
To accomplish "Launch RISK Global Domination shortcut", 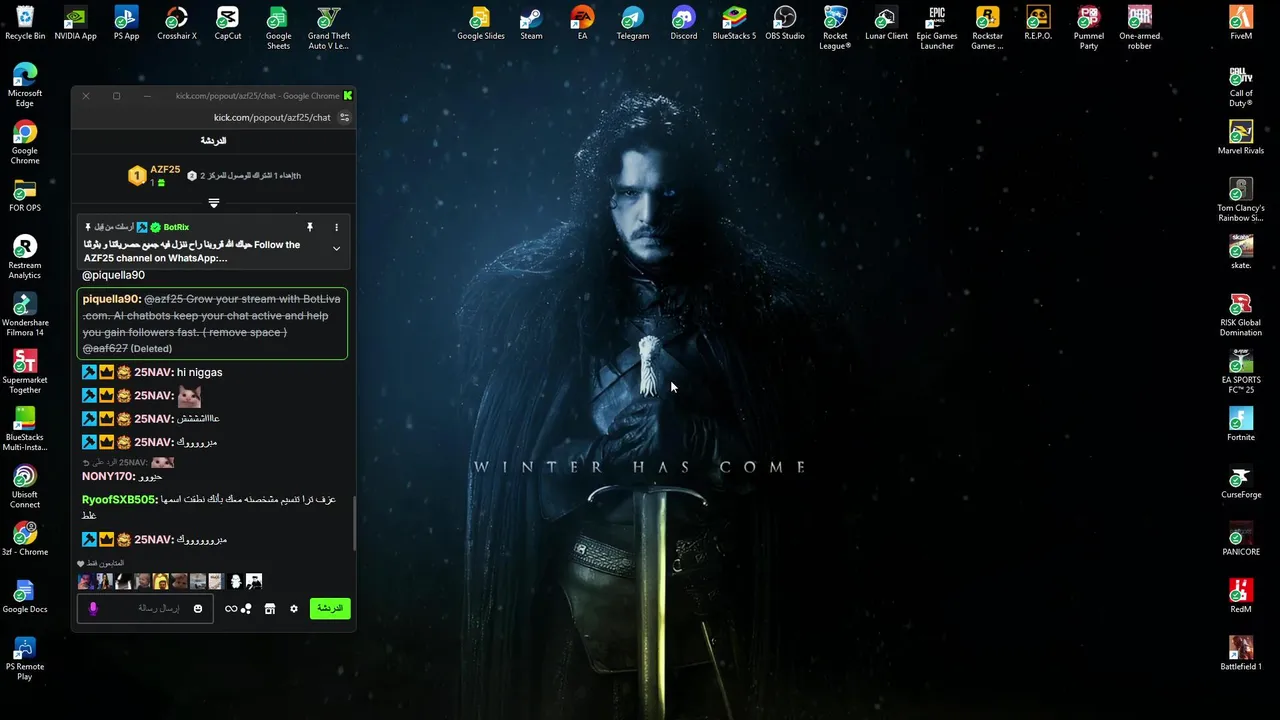I will point(1241,314).
